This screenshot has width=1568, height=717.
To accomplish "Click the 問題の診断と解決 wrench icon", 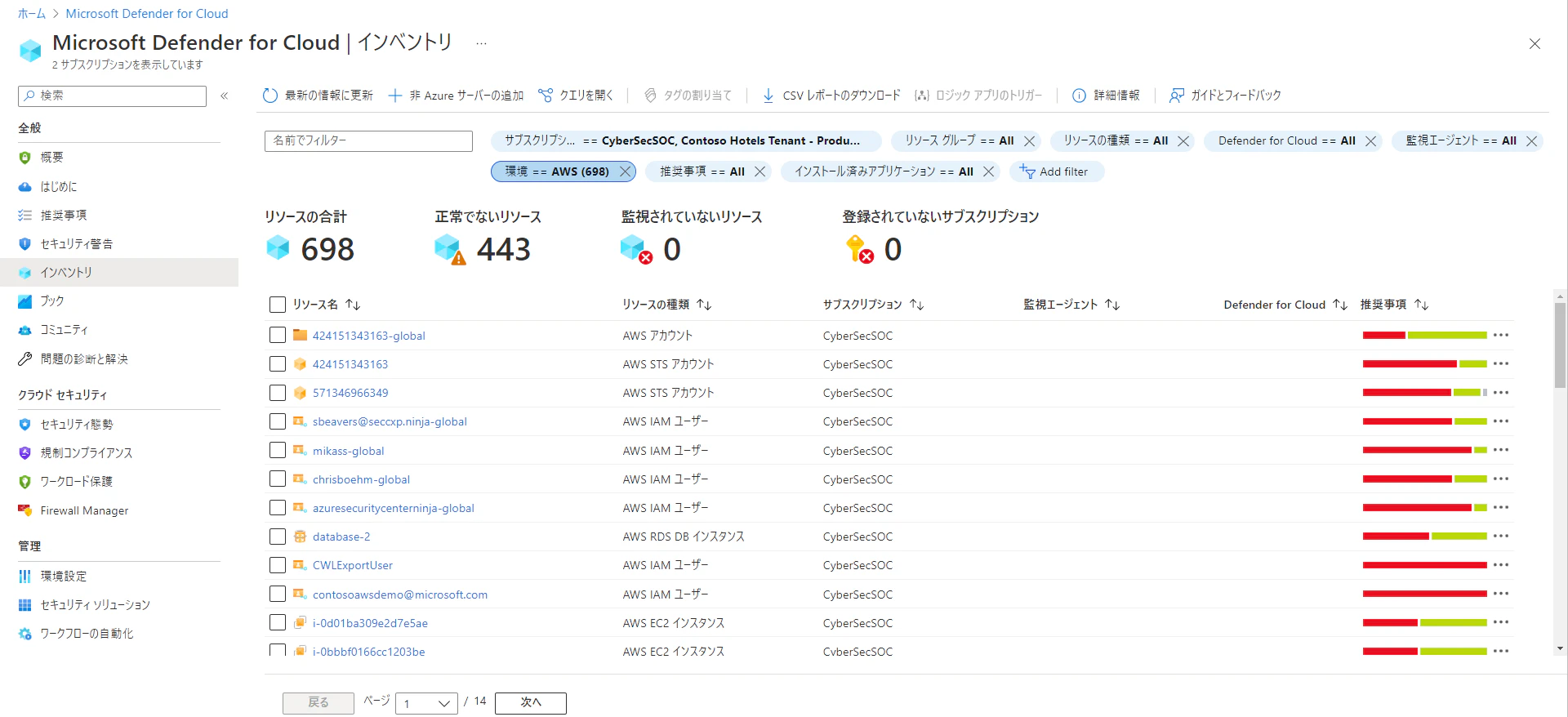I will 25,359.
